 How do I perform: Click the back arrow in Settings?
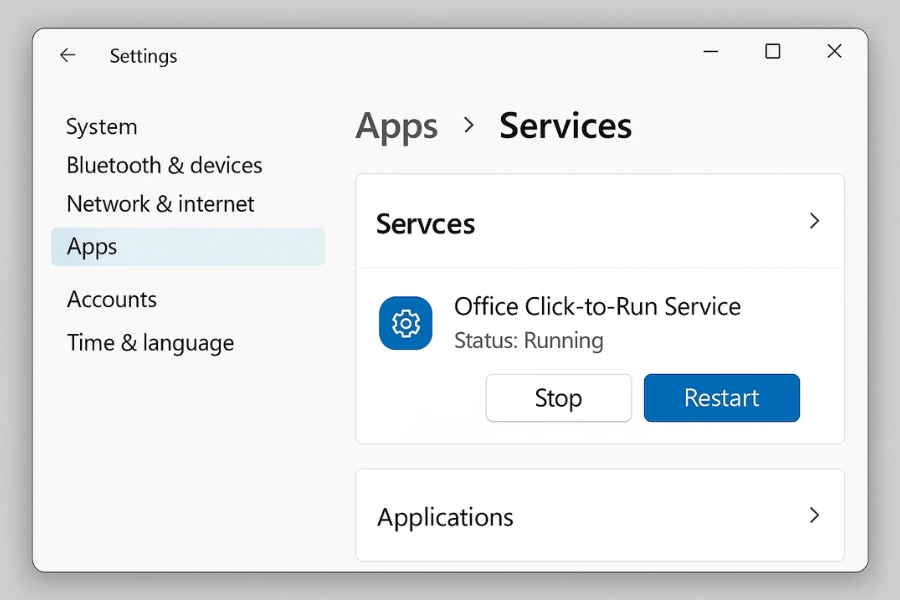(x=67, y=56)
